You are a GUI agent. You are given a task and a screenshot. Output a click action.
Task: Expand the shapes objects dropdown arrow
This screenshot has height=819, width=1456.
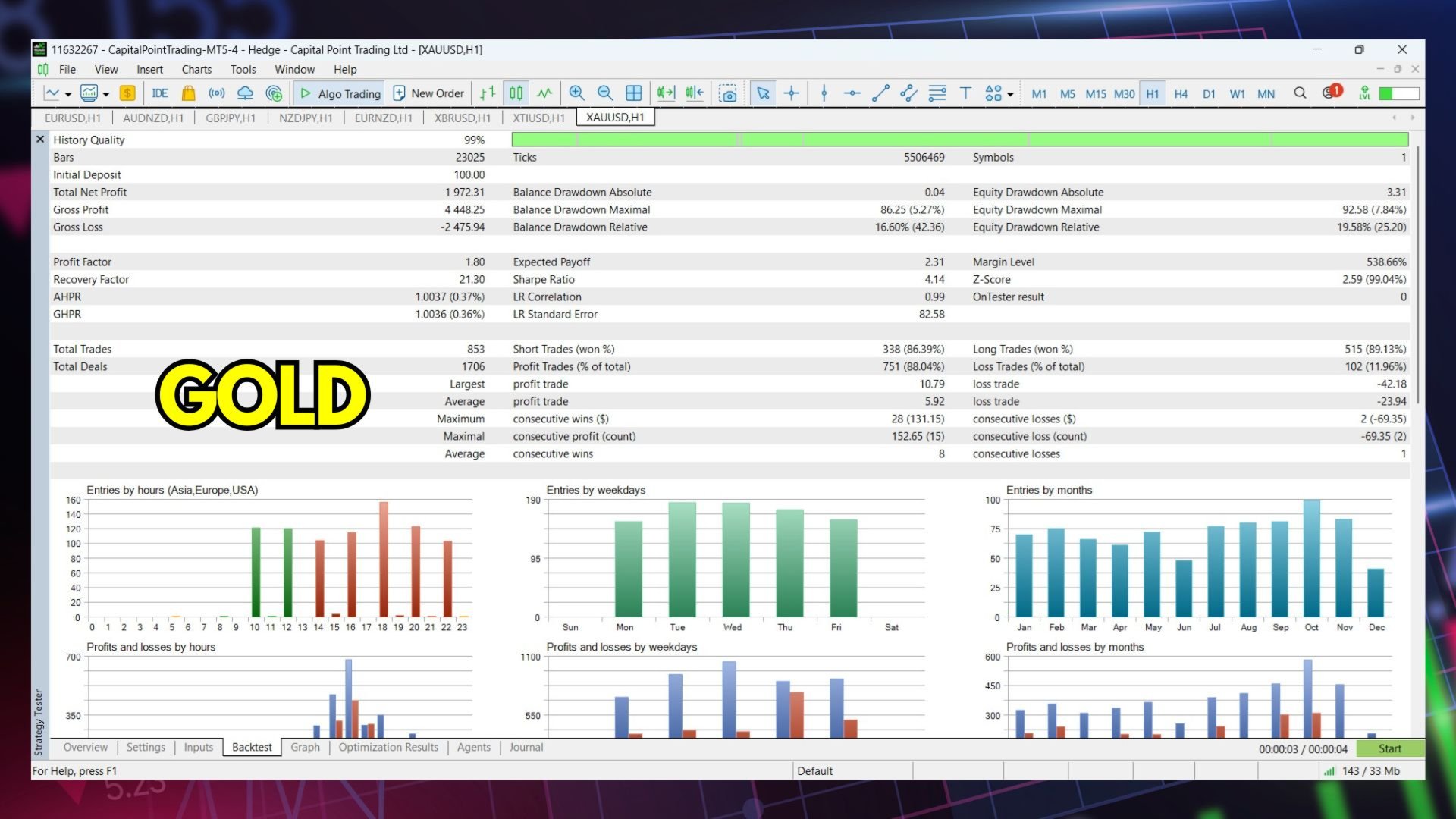[1010, 95]
